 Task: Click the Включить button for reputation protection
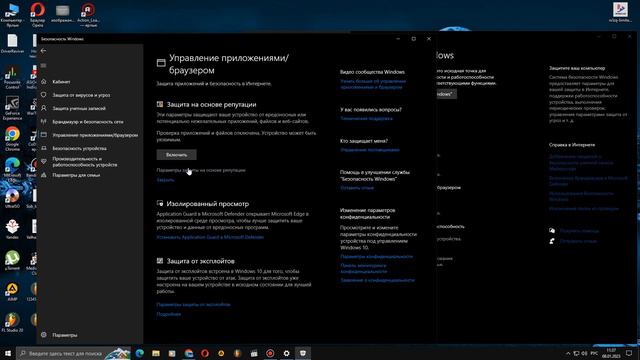[176, 155]
